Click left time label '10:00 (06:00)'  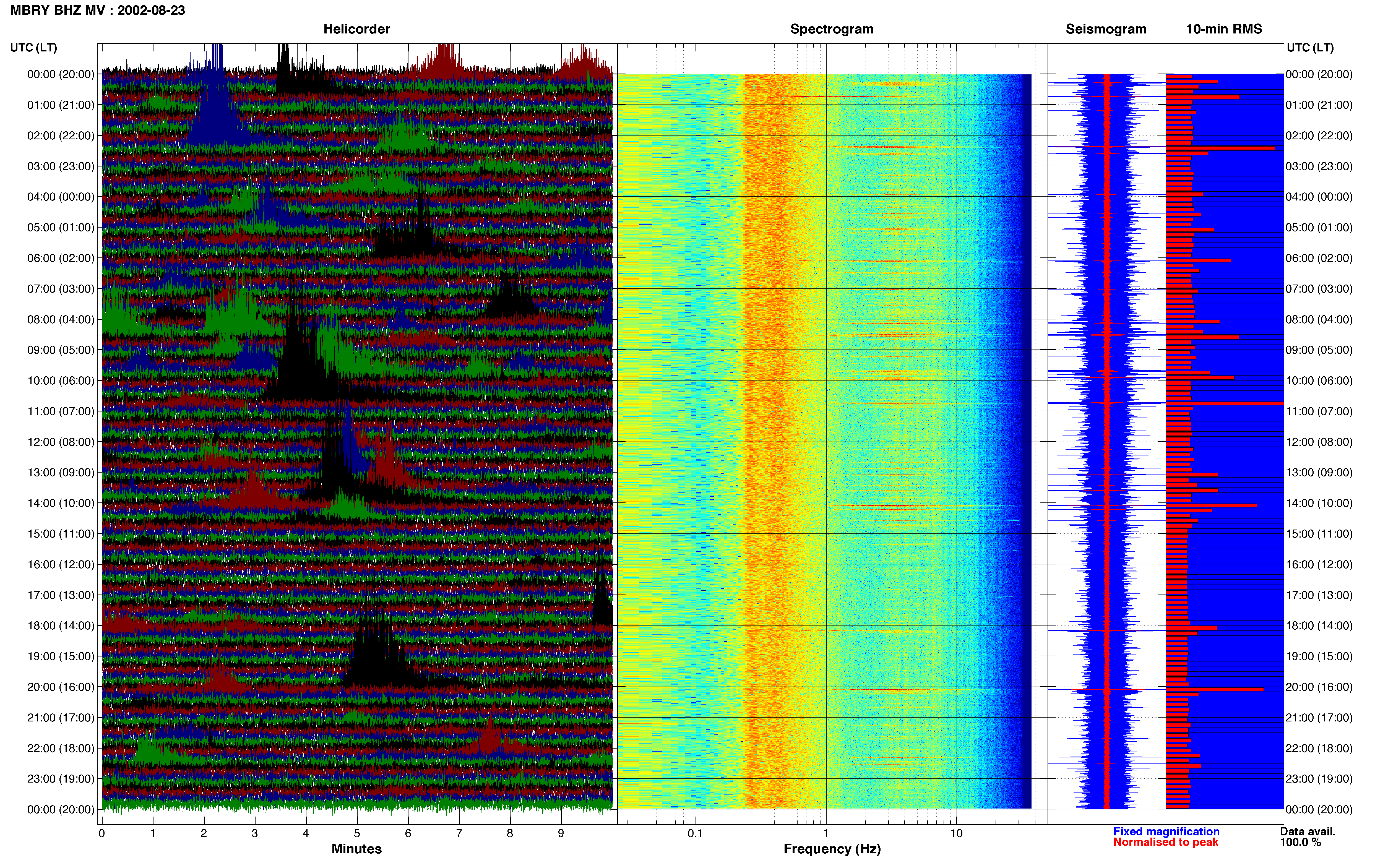(x=61, y=380)
